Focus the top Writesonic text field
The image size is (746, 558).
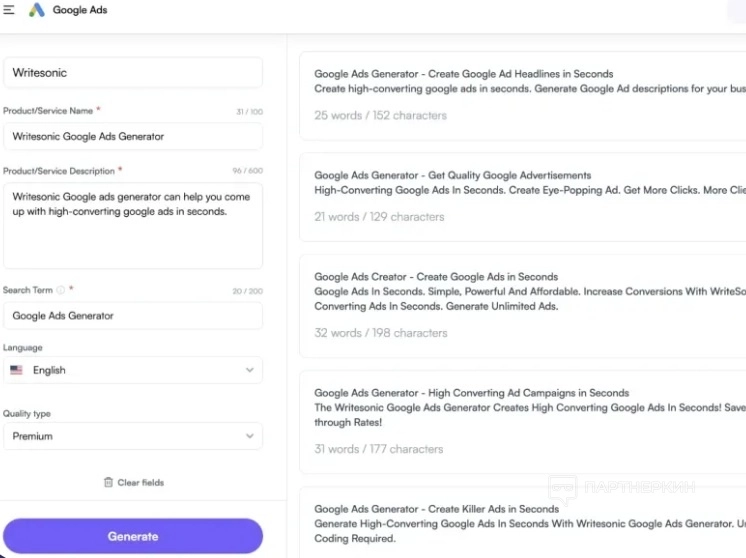[x=132, y=72]
